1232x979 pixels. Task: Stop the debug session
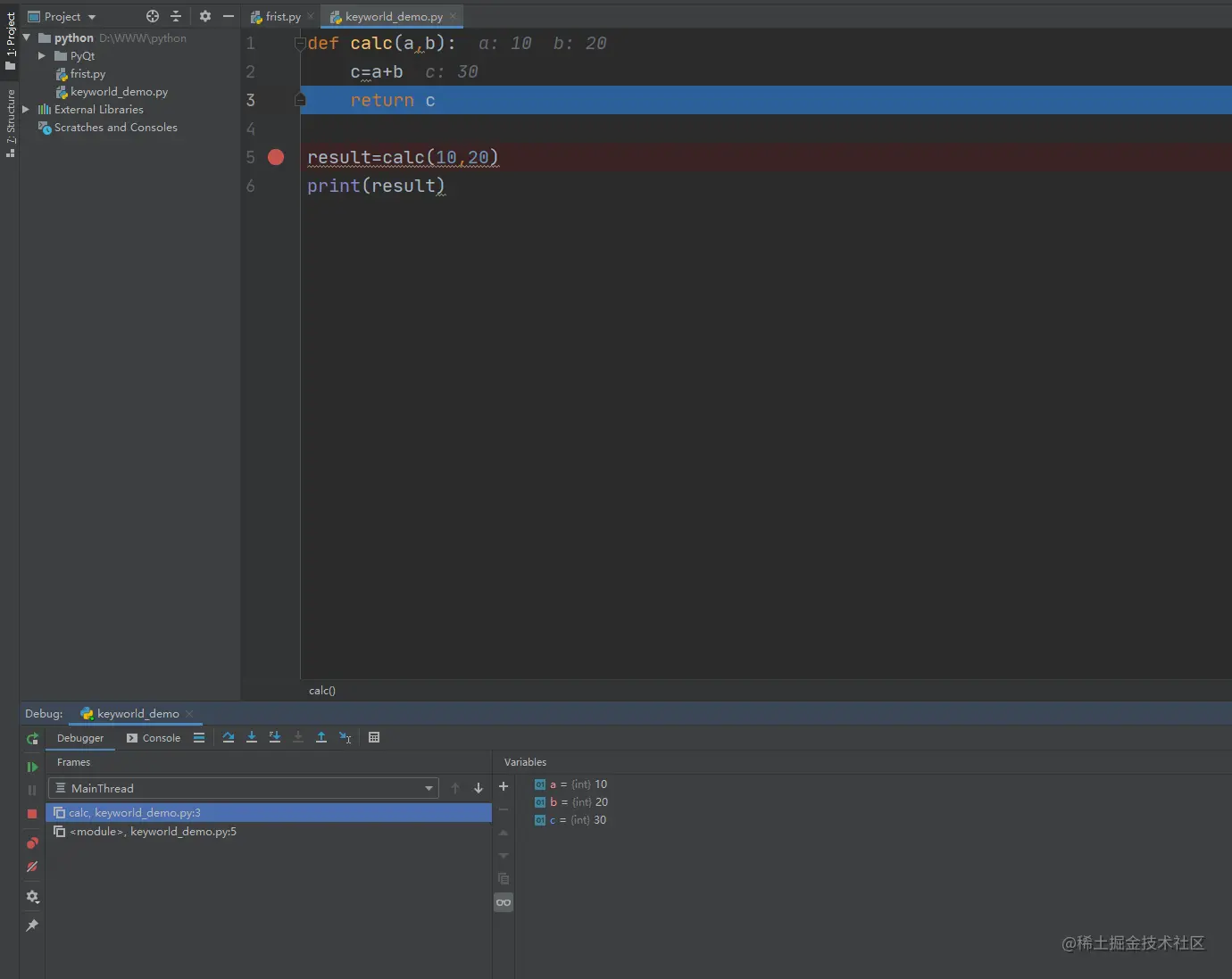point(32,814)
